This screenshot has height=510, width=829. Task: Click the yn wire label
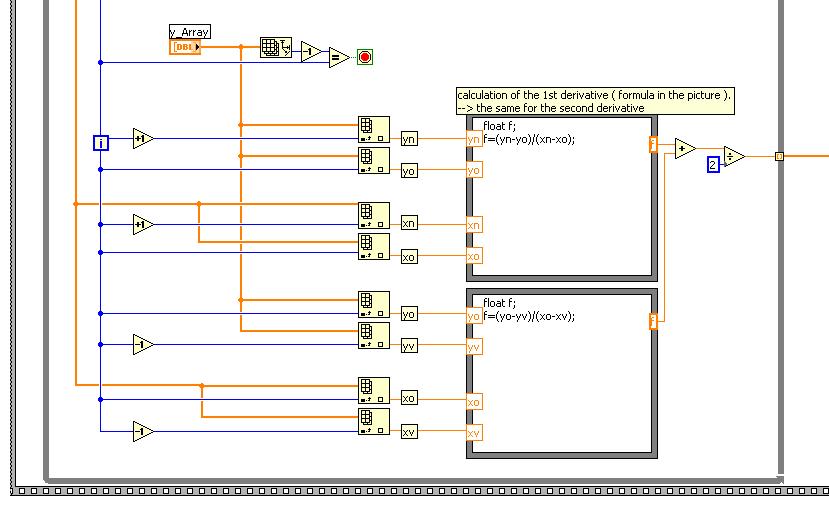pyautogui.click(x=409, y=139)
